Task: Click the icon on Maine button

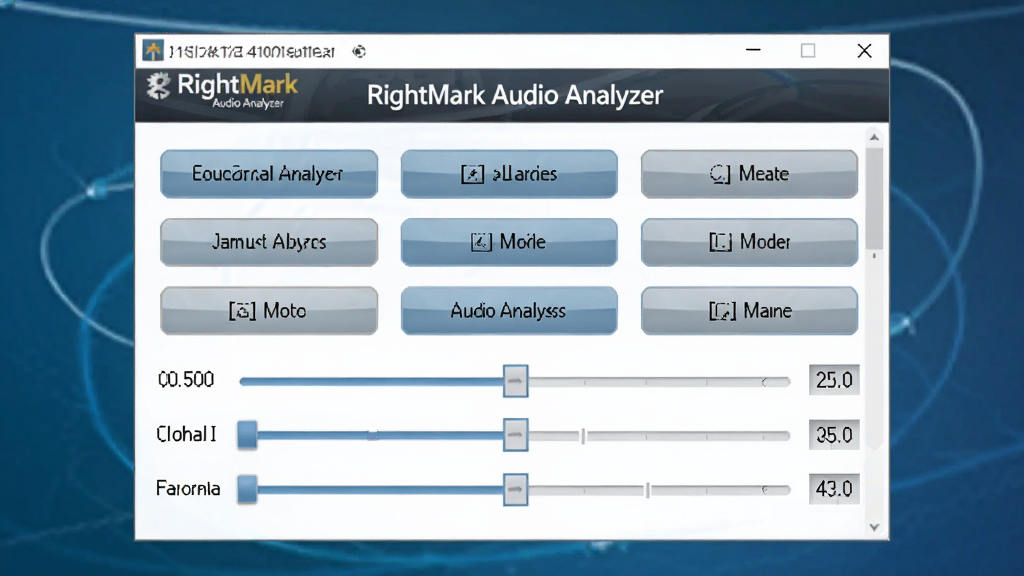Action: (722, 311)
